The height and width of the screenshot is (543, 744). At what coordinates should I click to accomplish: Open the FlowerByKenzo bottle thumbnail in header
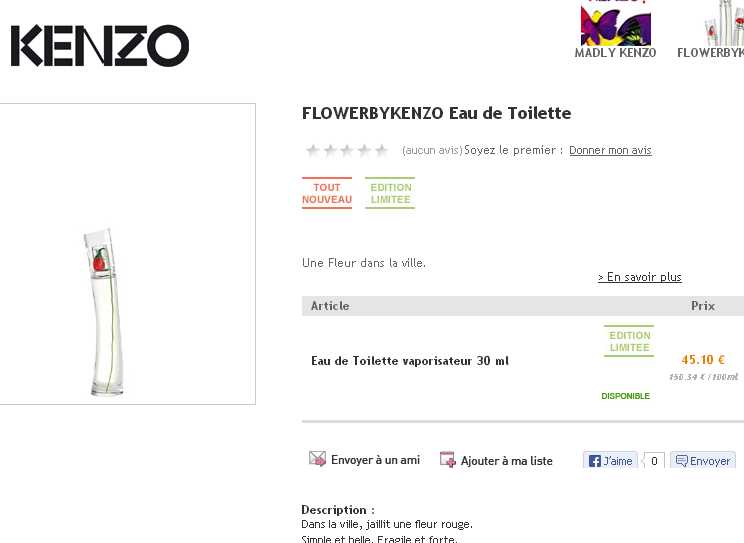724,23
